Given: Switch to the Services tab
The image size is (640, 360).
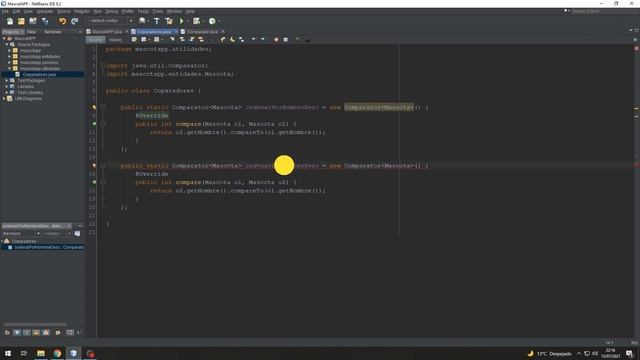Looking at the screenshot, I should click(x=52, y=32).
